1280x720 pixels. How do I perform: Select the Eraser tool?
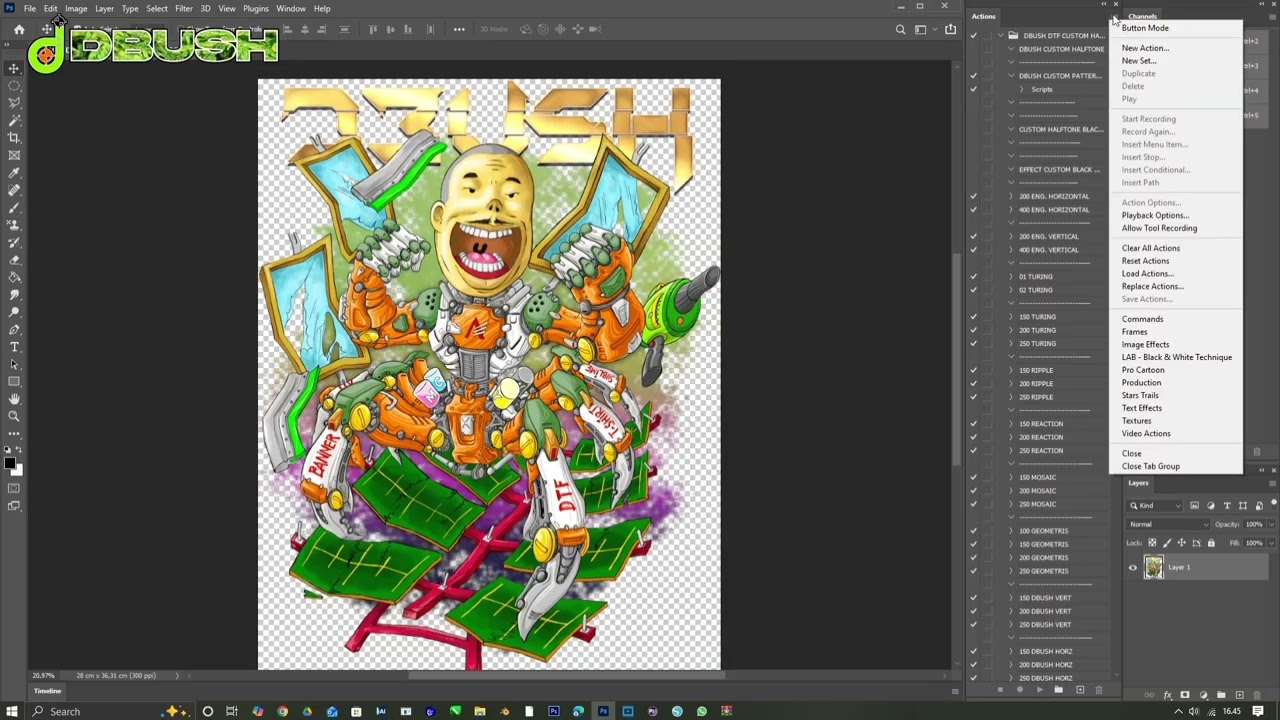pos(14,259)
